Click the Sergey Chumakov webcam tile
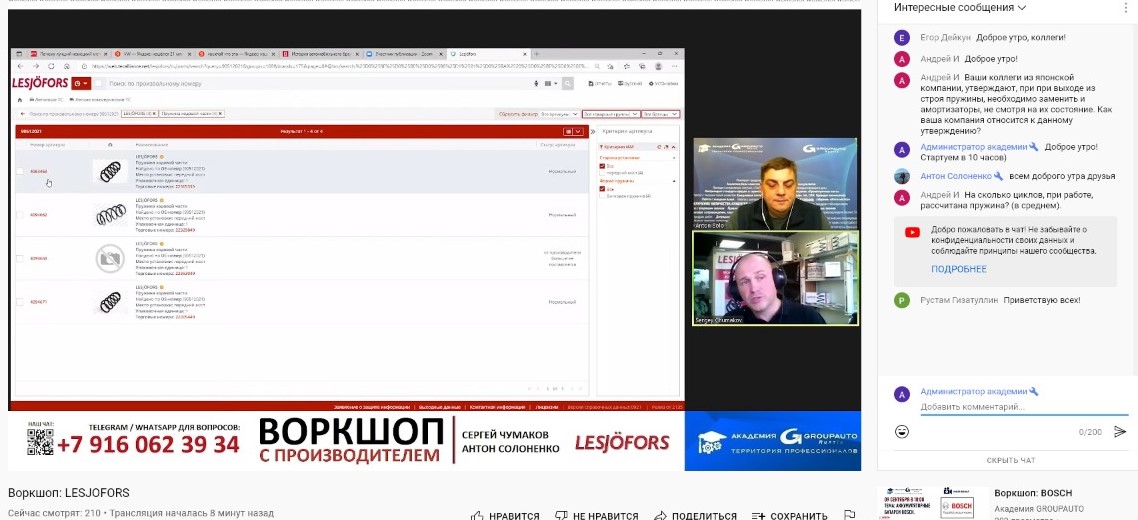The width and height of the screenshot is (1138, 520). click(775, 278)
